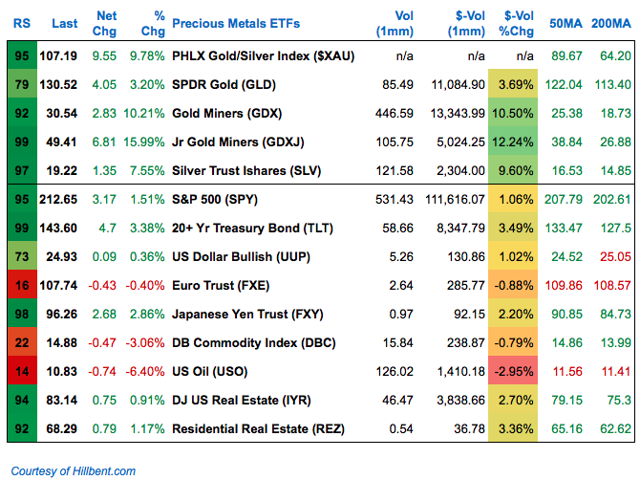The image size is (640, 480).
Task: Select Jr Gold Miners (GDXJ) row name
Action: [238, 142]
